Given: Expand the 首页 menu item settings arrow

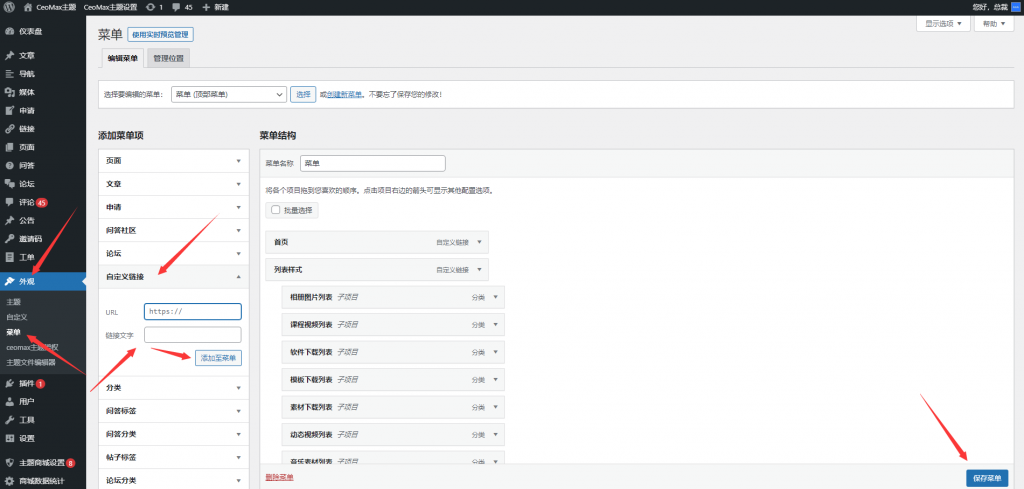Looking at the screenshot, I should (x=480, y=242).
